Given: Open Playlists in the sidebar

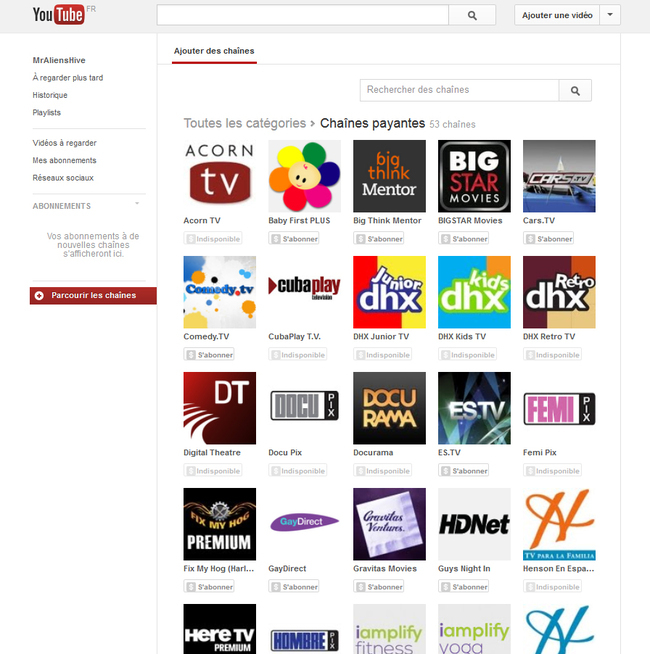Looking at the screenshot, I should pyautogui.click(x=46, y=113).
